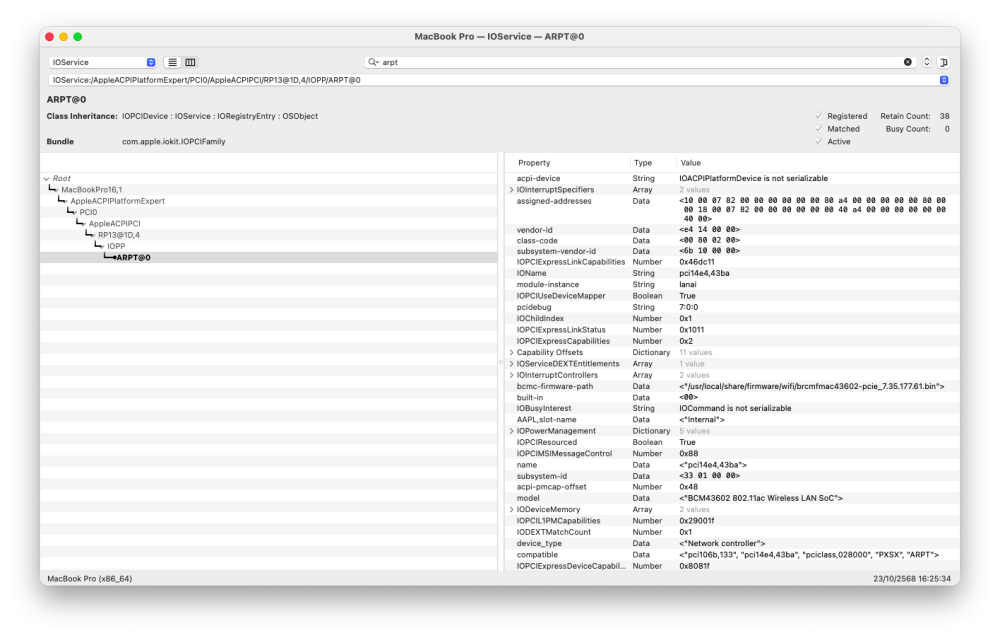The width and height of the screenshot is (1000, 638).
Task: Expand IOPowerManagement dictionary
Action: (x=511, y=431)
